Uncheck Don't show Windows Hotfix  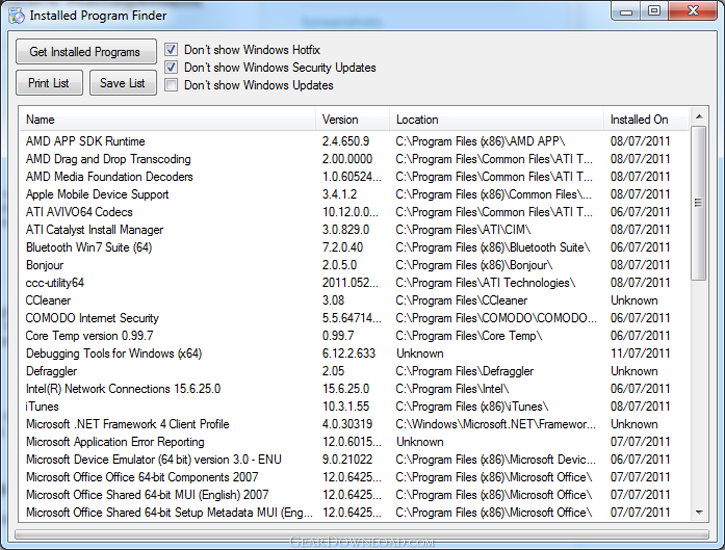(x=171, y=49)
